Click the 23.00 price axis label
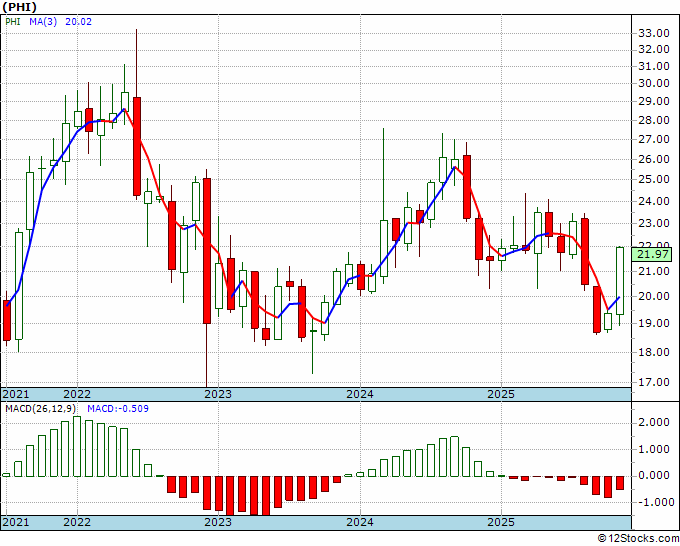This screenshot has width=680, height=546. pos(654,223)
